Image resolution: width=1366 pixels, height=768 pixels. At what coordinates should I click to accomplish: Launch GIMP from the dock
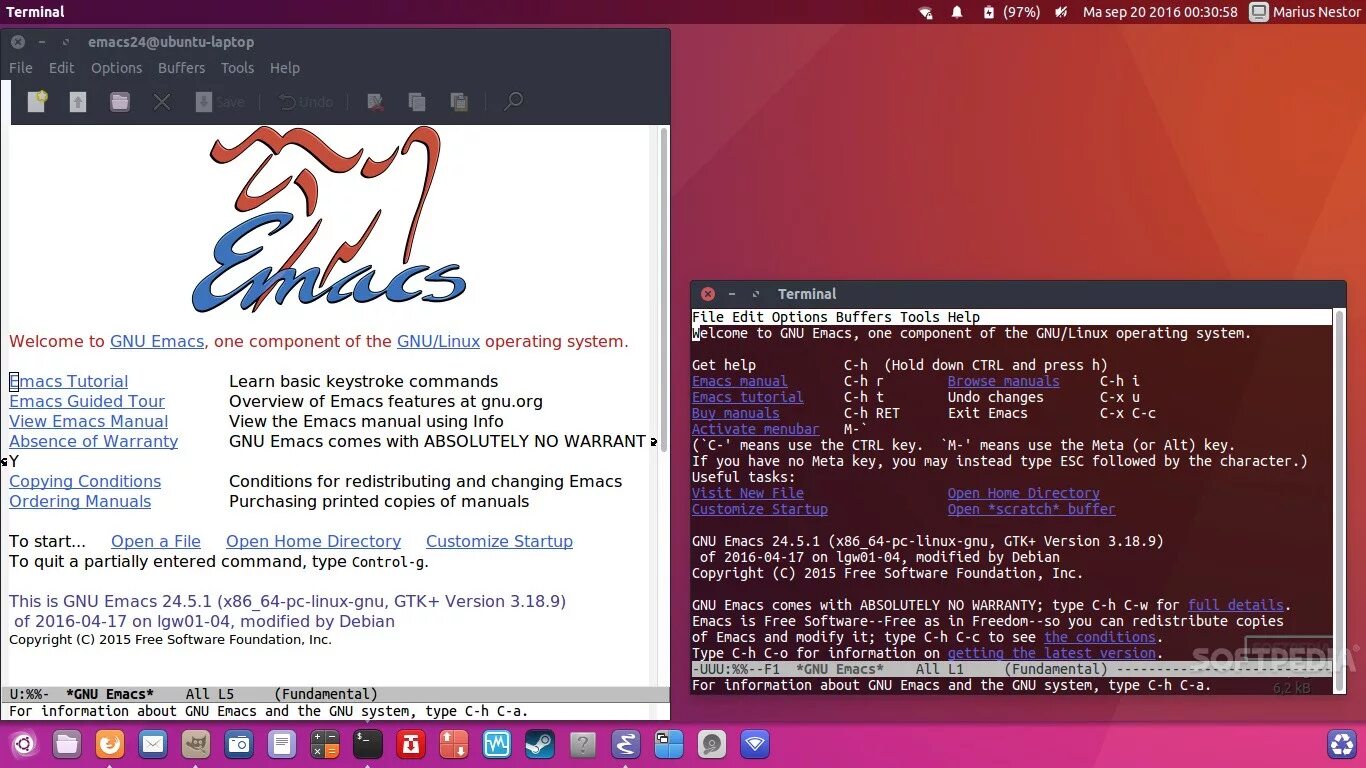tap(196, 744)
